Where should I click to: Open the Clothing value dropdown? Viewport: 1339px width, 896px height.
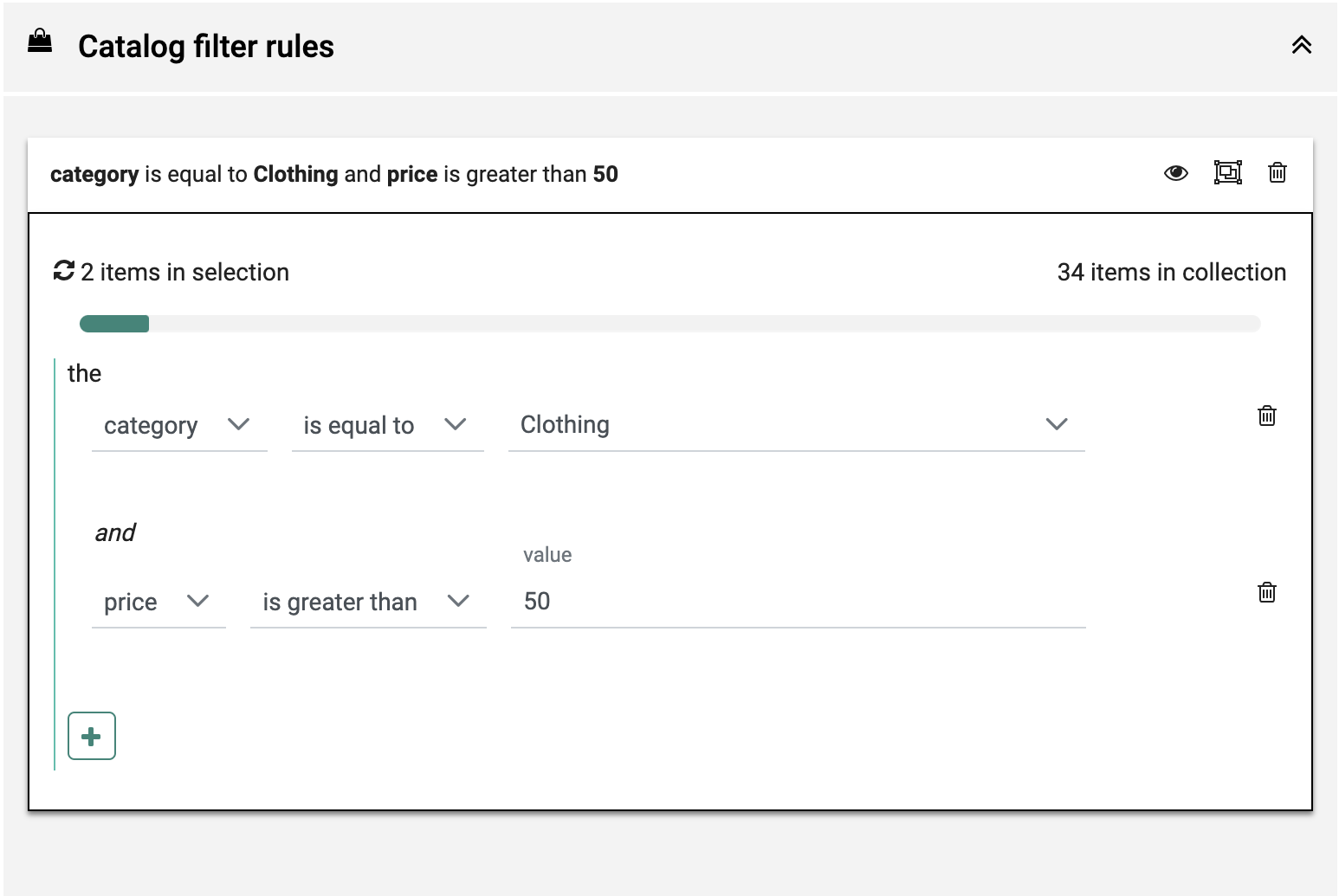[795, 424]
